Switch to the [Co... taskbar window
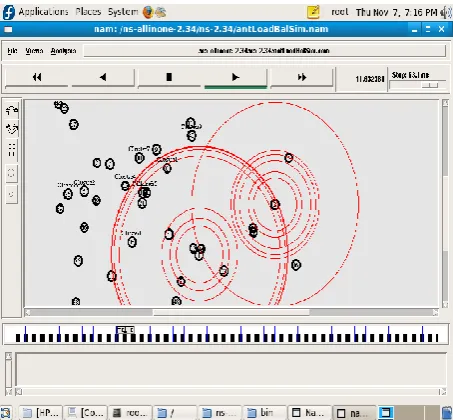Viewport: 453px width, 420px height. point(85,413)
